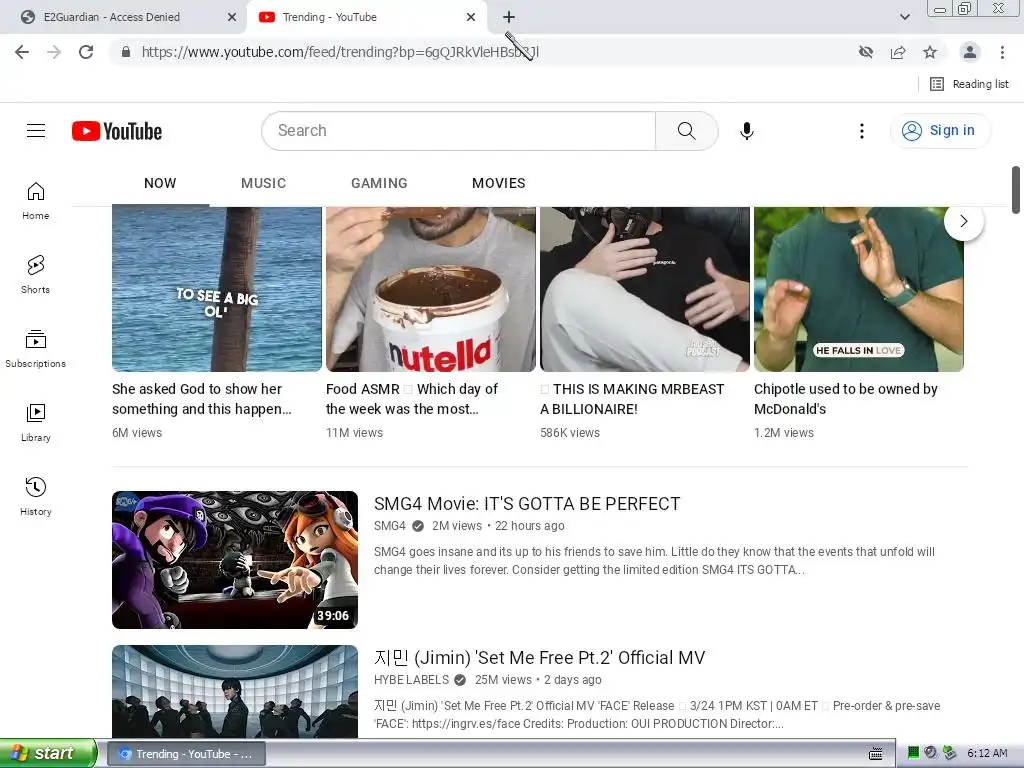Click the eye-slash tracking icon in address bar
The height and width of the screenshot is (768, 1024).
coord(866,52)
